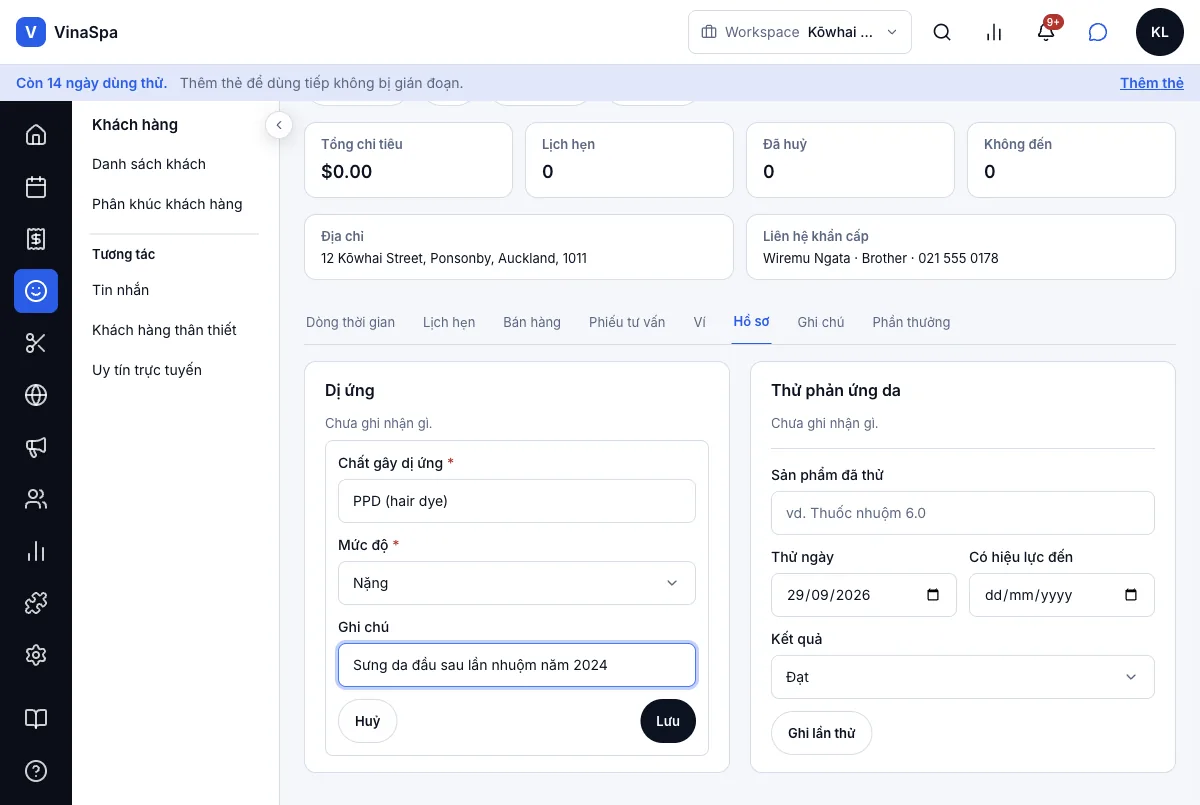Open the home icon in sidebar

click(36, 135)
